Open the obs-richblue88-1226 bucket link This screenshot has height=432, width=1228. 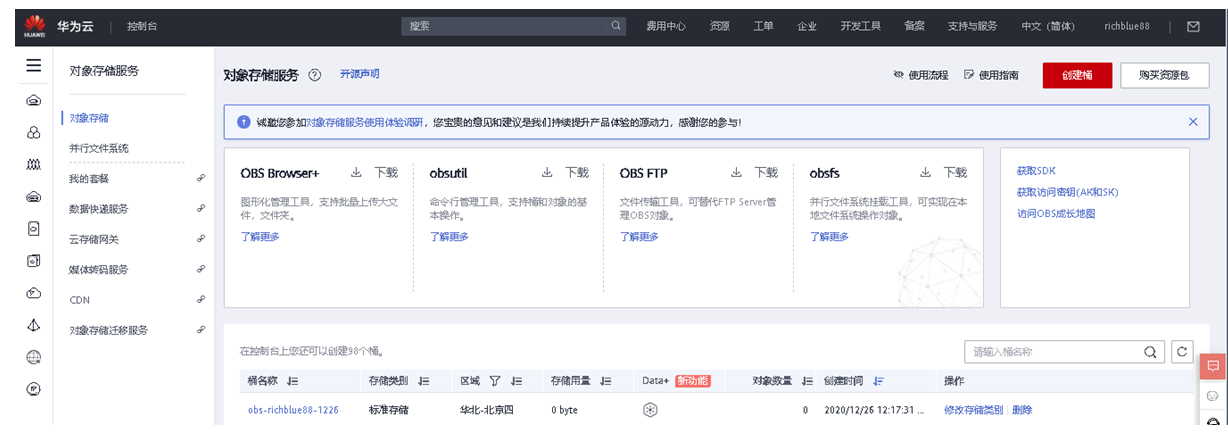point(293,410)
